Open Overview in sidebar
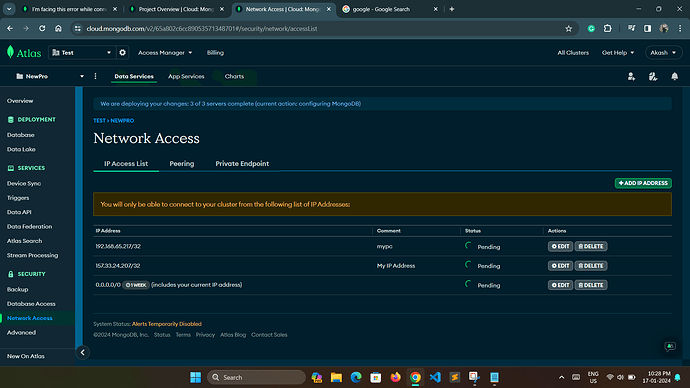The width and height of the screenshot is (690, 388). coord(20,101)
